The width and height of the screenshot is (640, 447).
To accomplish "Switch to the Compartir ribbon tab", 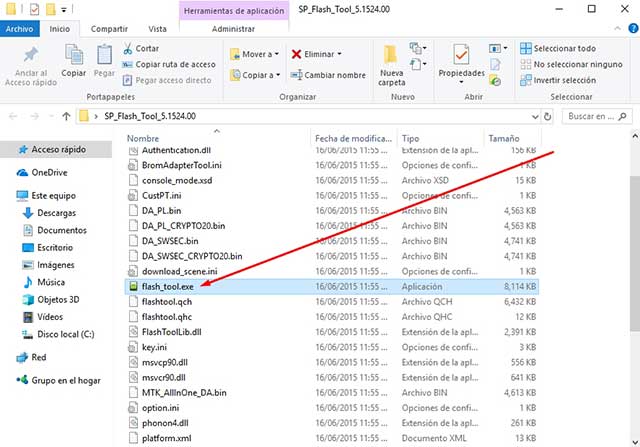I will 109,29.
